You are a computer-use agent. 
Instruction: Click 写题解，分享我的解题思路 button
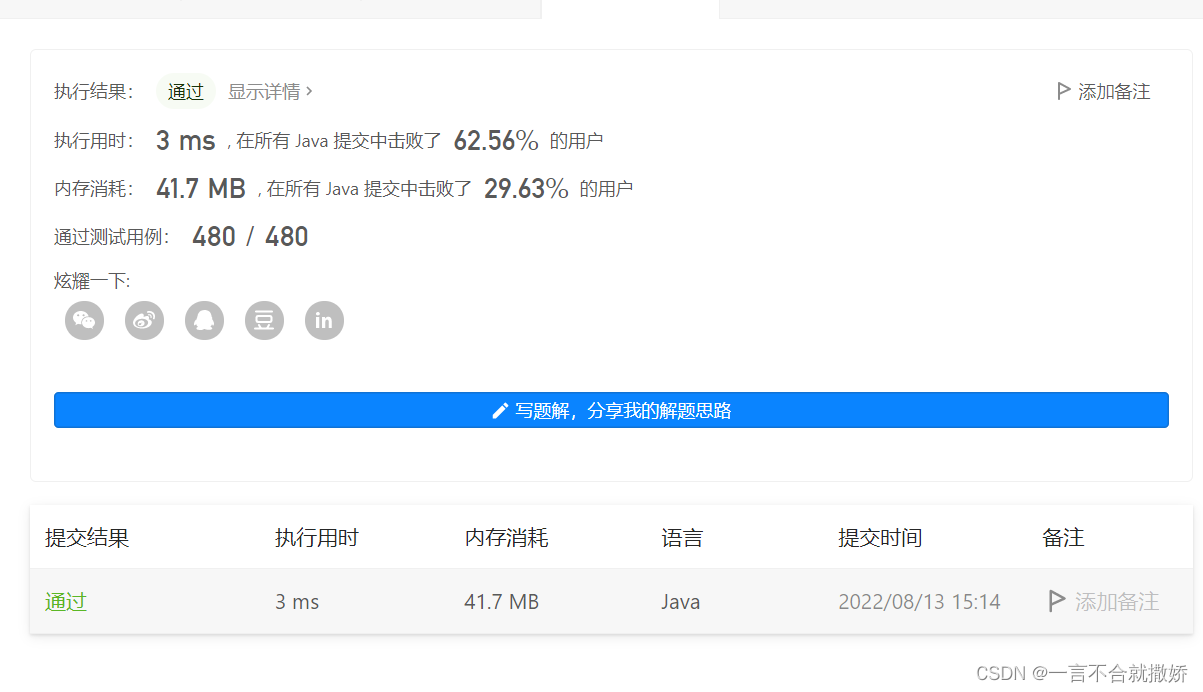click(x=611, y=410)
